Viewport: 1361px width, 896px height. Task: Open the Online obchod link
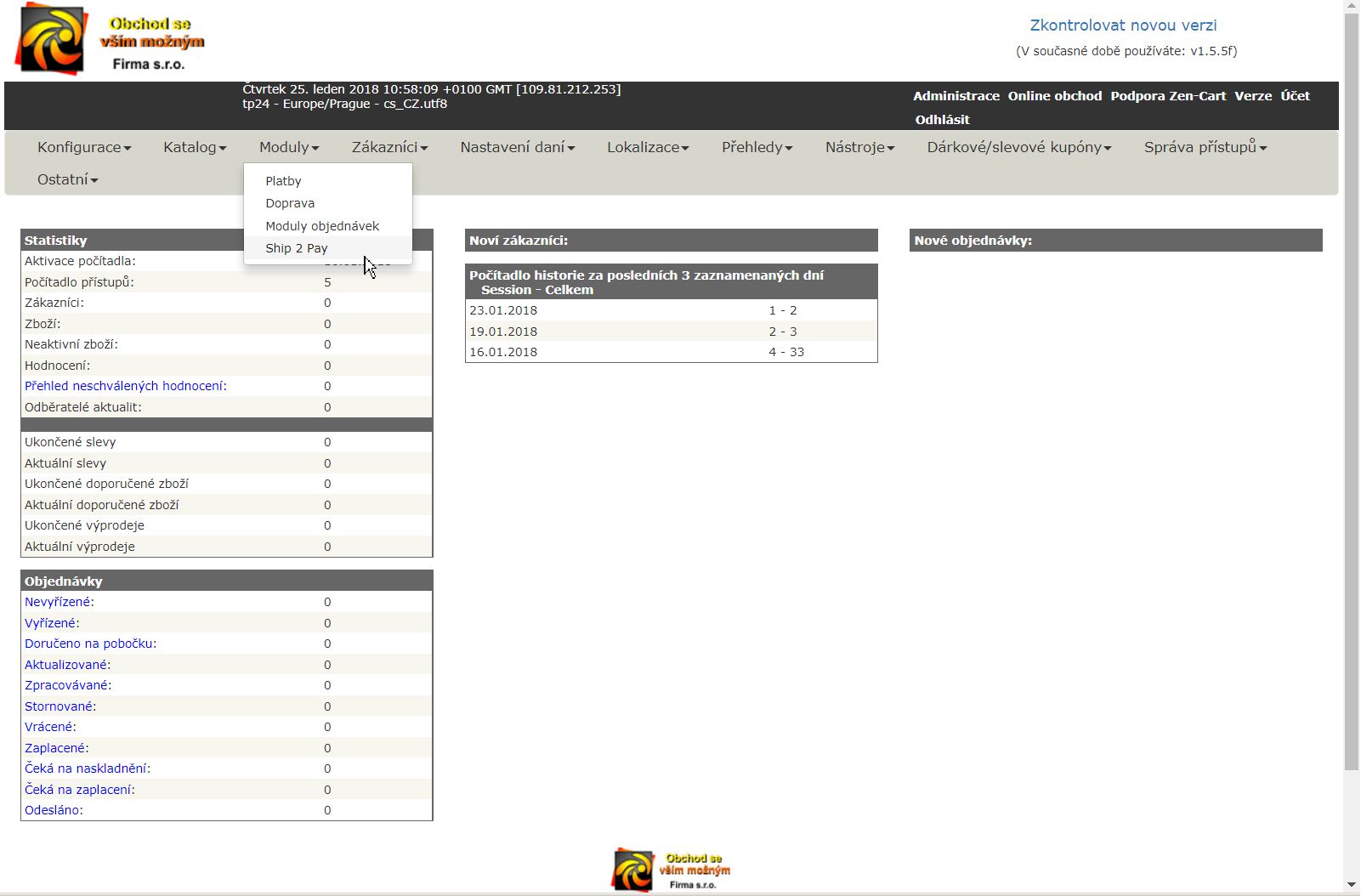pyautogui.click(x=1054, y=96)
